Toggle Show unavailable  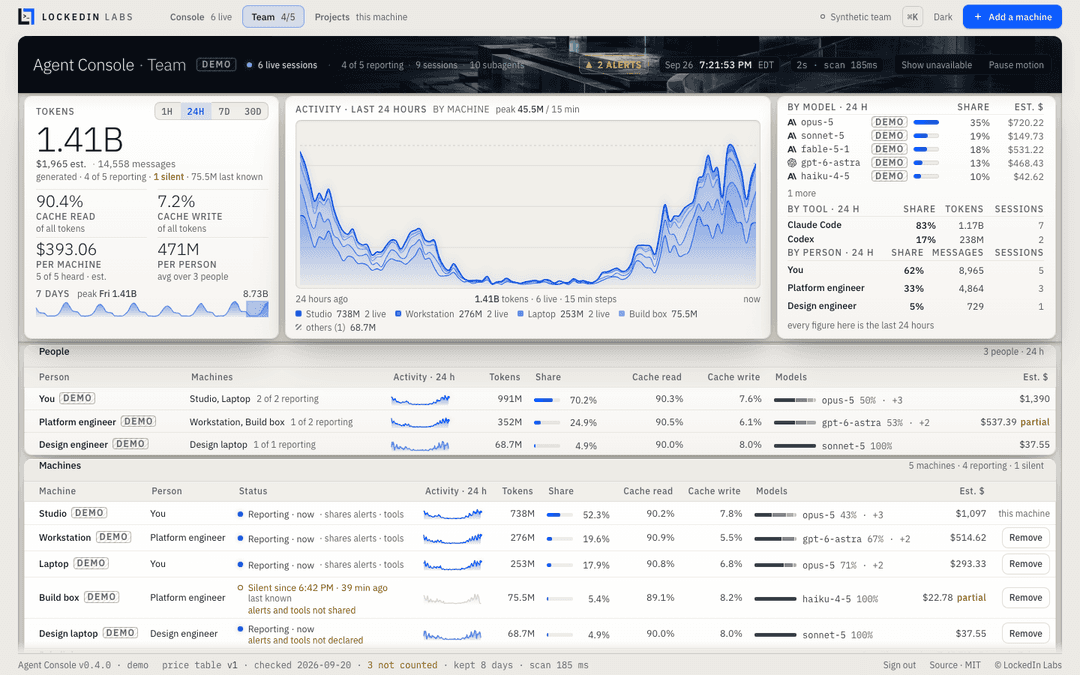[937, 65]
